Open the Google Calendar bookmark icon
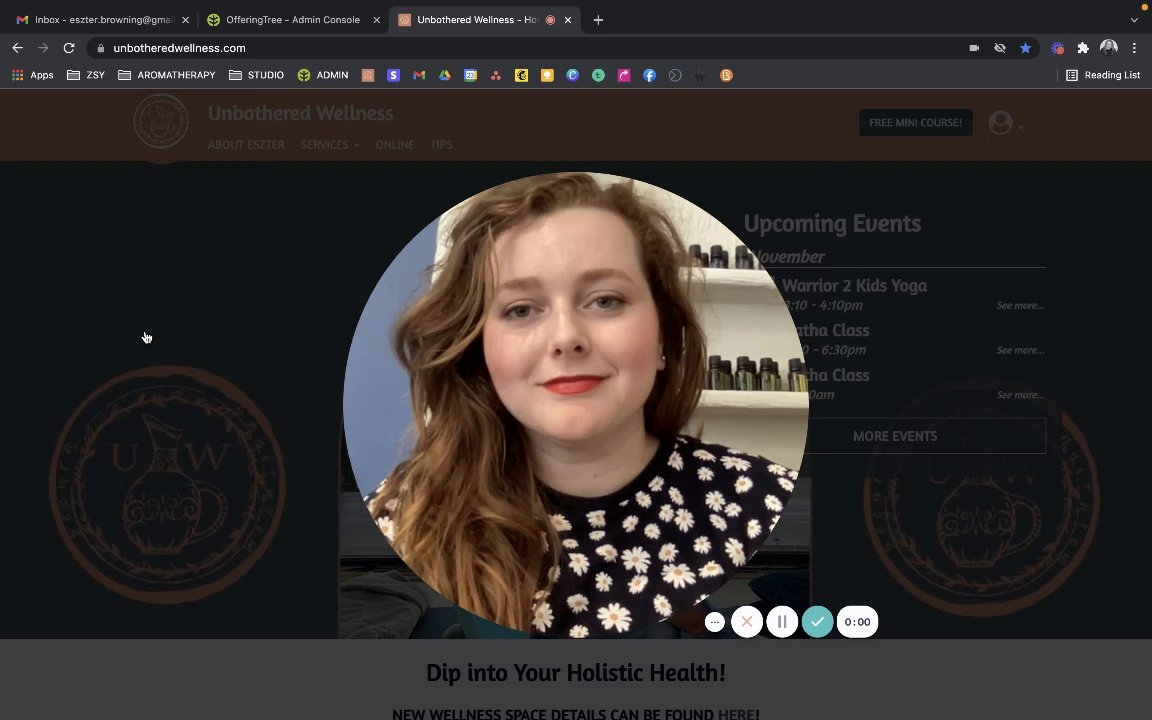The width and height of the screenshot is (1152, 720). coord(470,75)
